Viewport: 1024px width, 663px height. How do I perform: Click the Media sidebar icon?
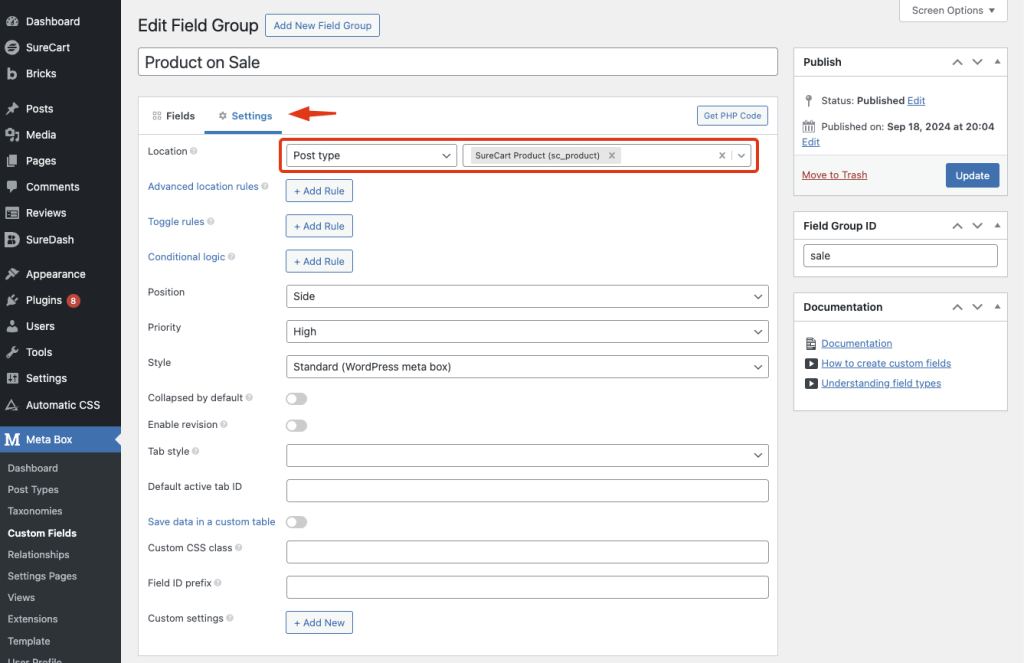tap(12, 135)
